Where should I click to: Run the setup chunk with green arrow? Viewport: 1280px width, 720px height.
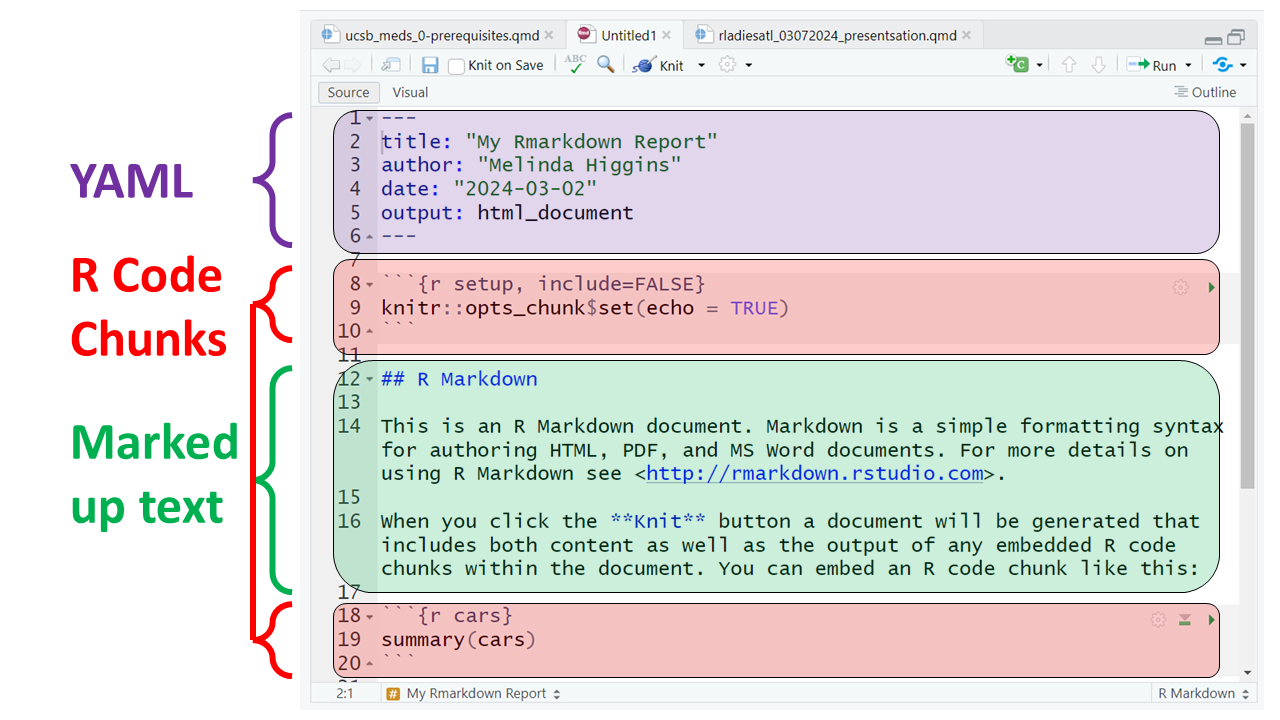coord(1212,288)
